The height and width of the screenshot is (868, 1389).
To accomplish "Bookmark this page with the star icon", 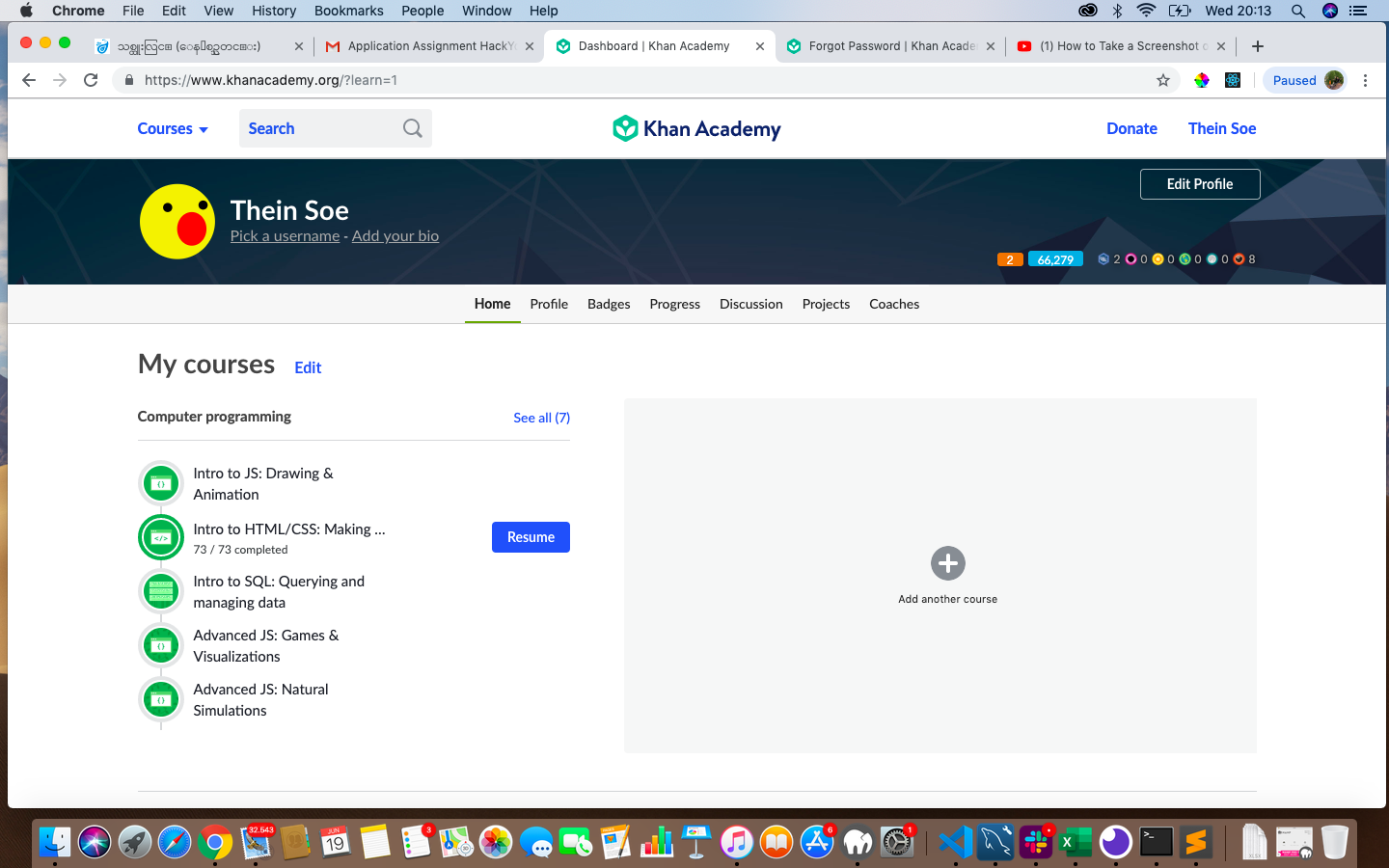I will [1163, 80].
